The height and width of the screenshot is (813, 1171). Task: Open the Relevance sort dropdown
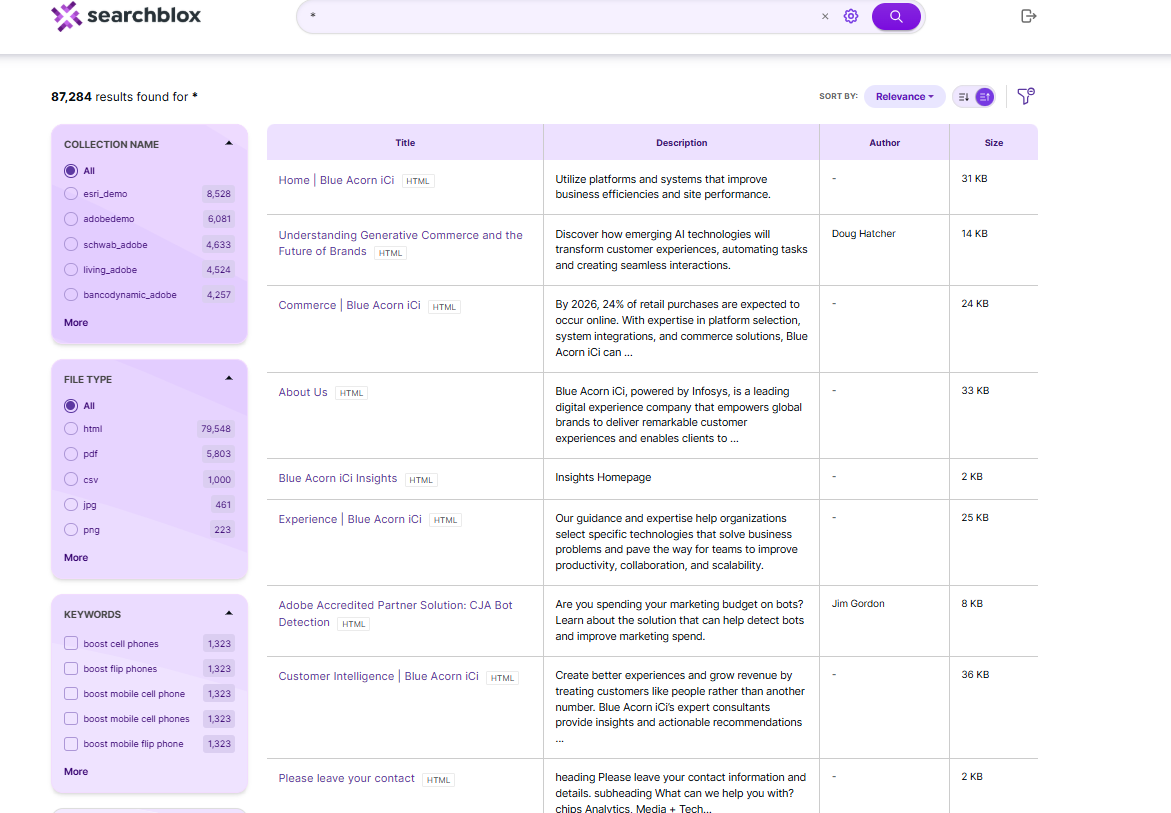tap(904, 97)
